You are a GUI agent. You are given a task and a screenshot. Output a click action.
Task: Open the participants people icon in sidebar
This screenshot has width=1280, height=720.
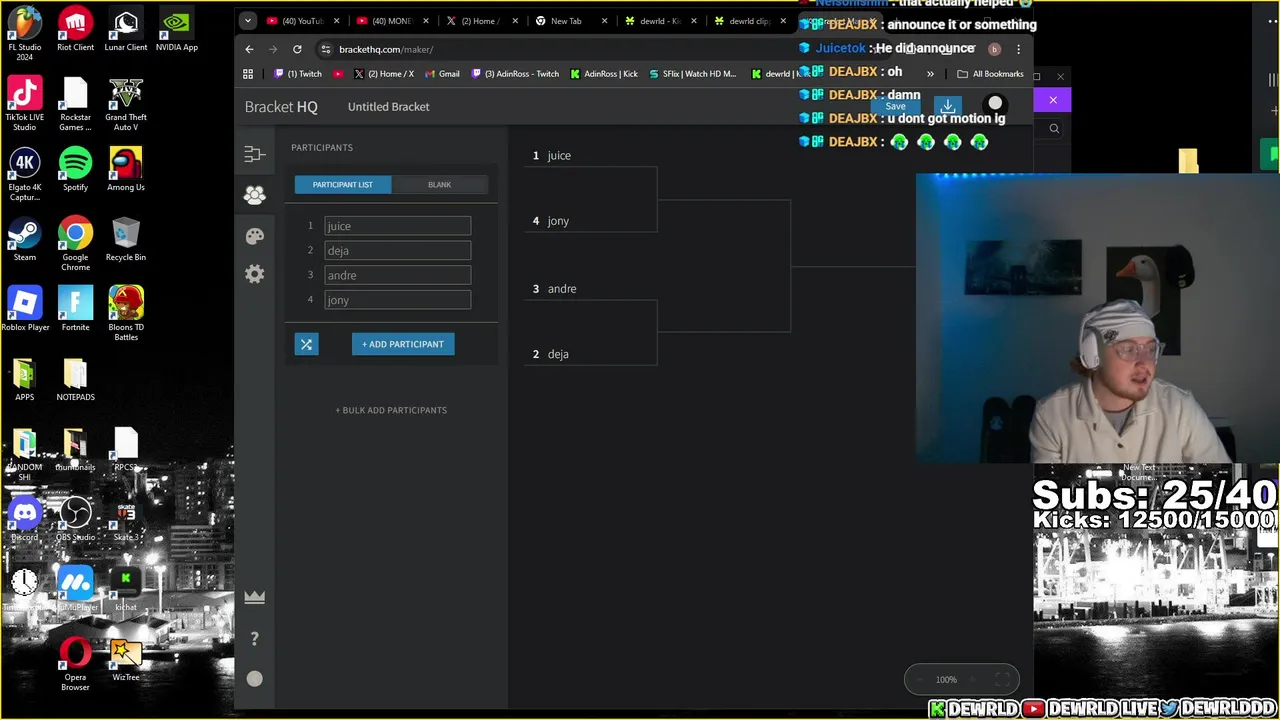tap(254, 195)
